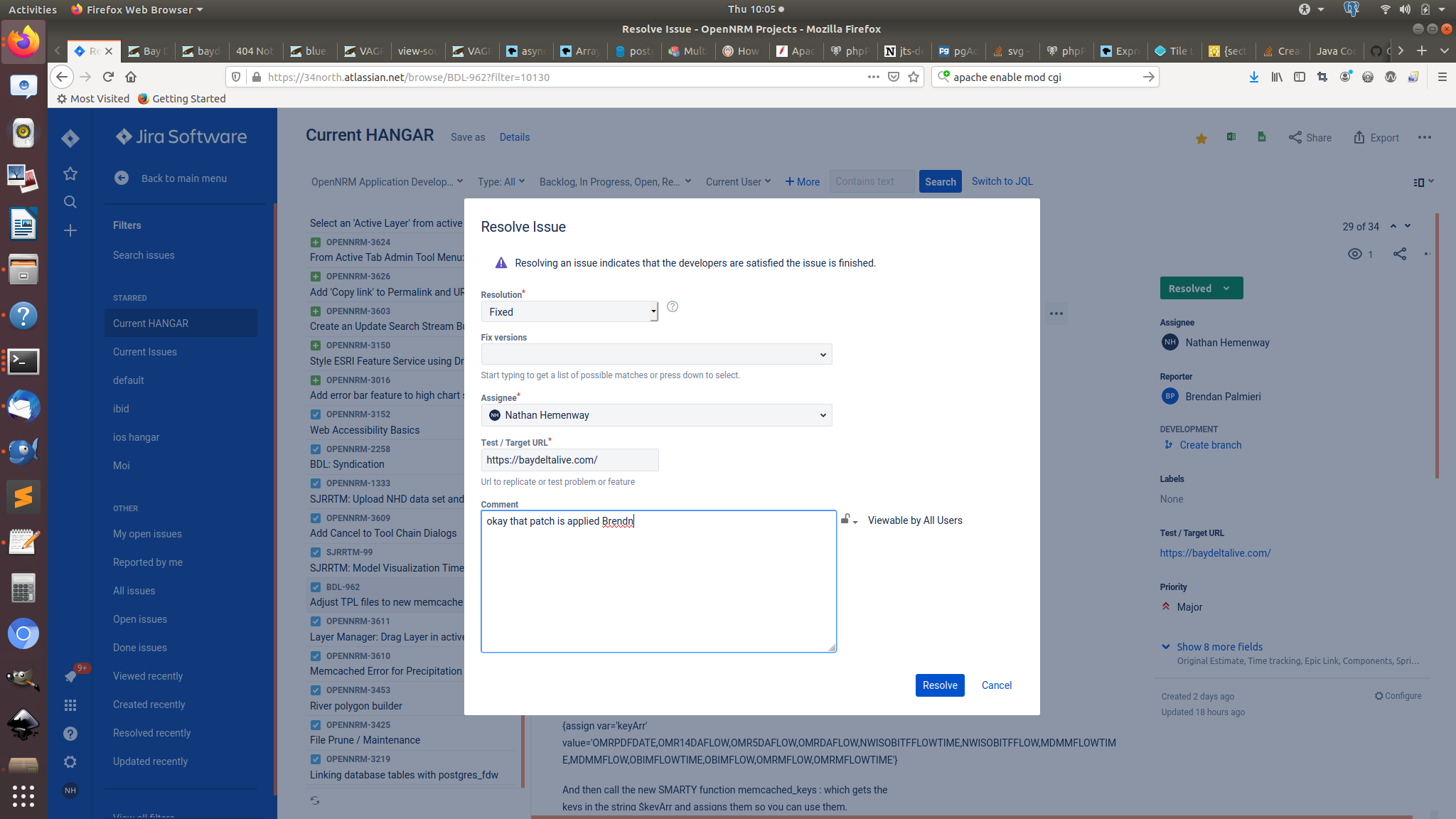Image resolution: width=1456 pixels, height=819 pixels.
Task: Open the filter more options ellipsis
Action: [1425, 138]
